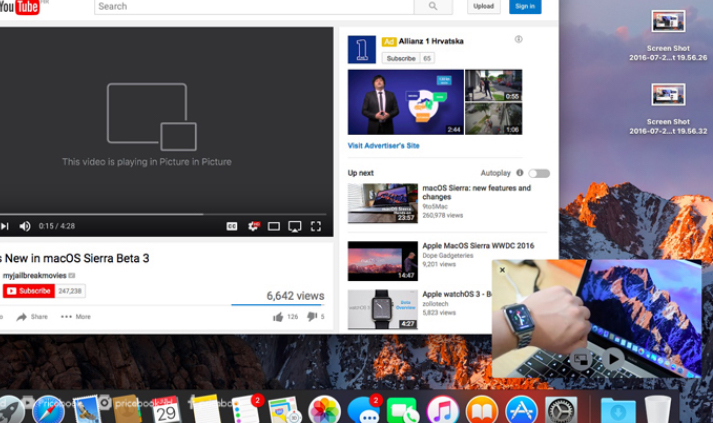Skip to next video in player

tap(5, 226)
